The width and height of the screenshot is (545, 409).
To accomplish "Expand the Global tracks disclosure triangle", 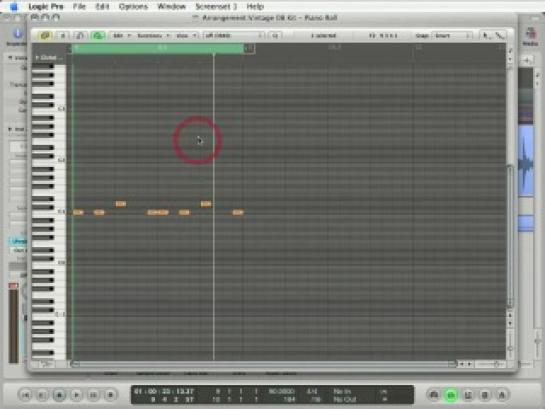I will pos(37,57).
